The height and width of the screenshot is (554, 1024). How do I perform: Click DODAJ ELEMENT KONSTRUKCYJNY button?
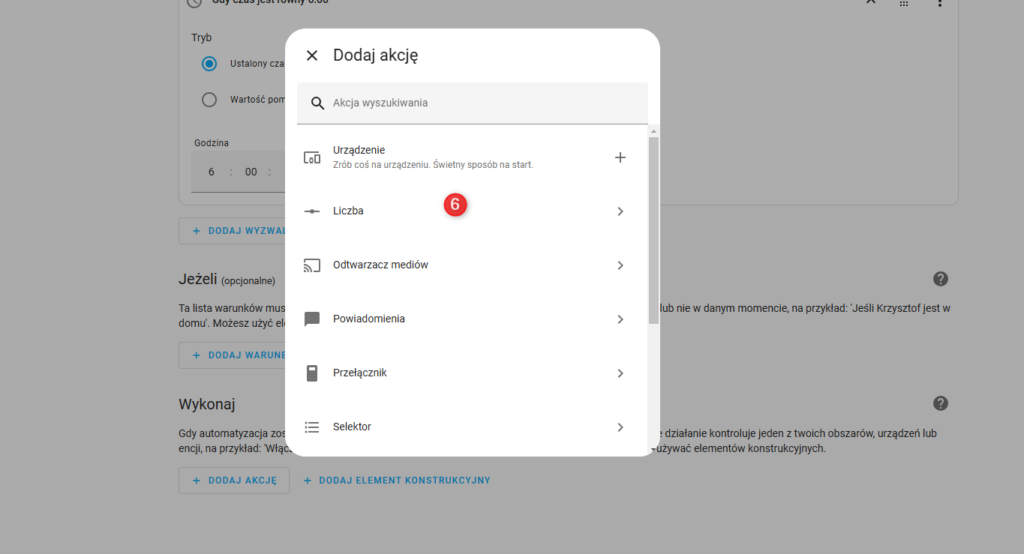[404, 480]
